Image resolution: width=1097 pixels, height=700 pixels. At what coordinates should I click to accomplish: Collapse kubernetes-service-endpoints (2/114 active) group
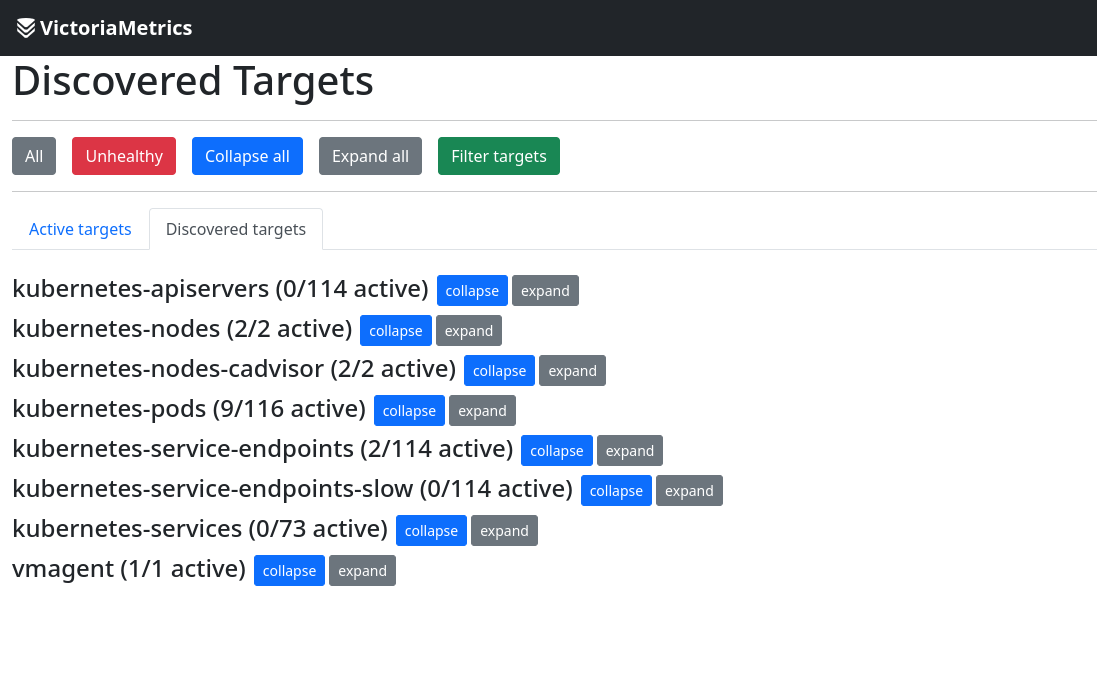pyautogui.click(x=557, y=451)
